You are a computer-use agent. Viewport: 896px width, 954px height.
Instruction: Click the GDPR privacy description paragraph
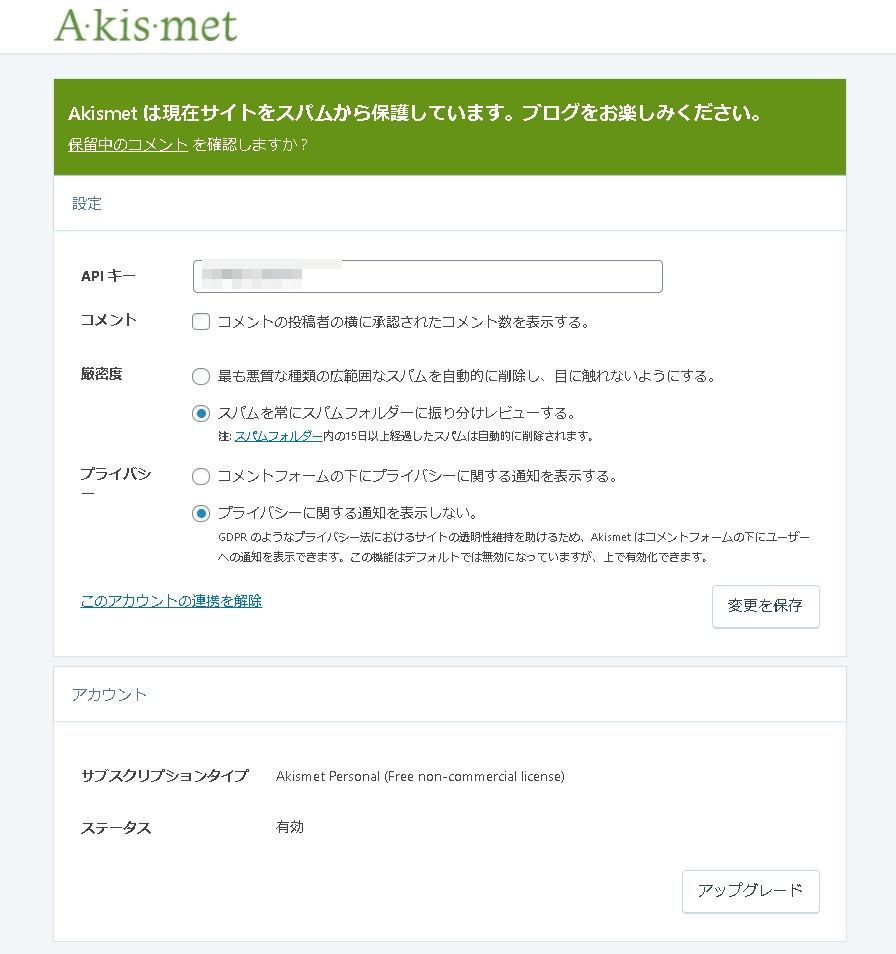click(x=513, y=547)
